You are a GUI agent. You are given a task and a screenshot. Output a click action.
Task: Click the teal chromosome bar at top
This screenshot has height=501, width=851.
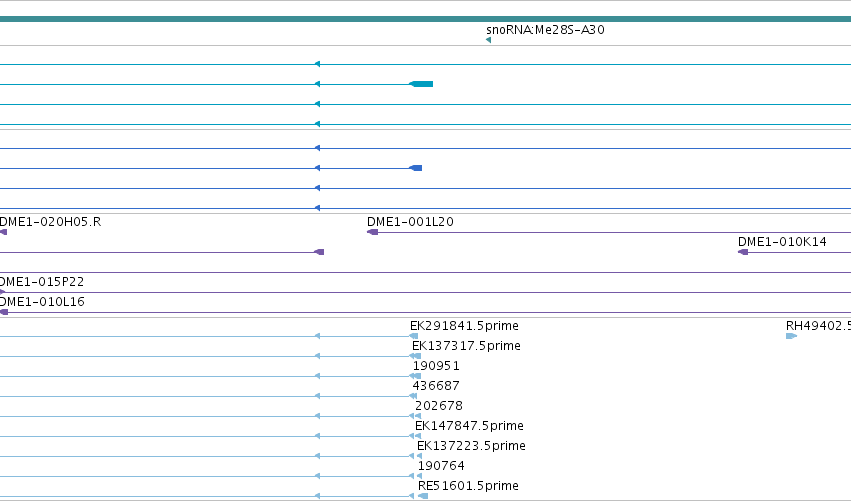[x=426, y=20]
